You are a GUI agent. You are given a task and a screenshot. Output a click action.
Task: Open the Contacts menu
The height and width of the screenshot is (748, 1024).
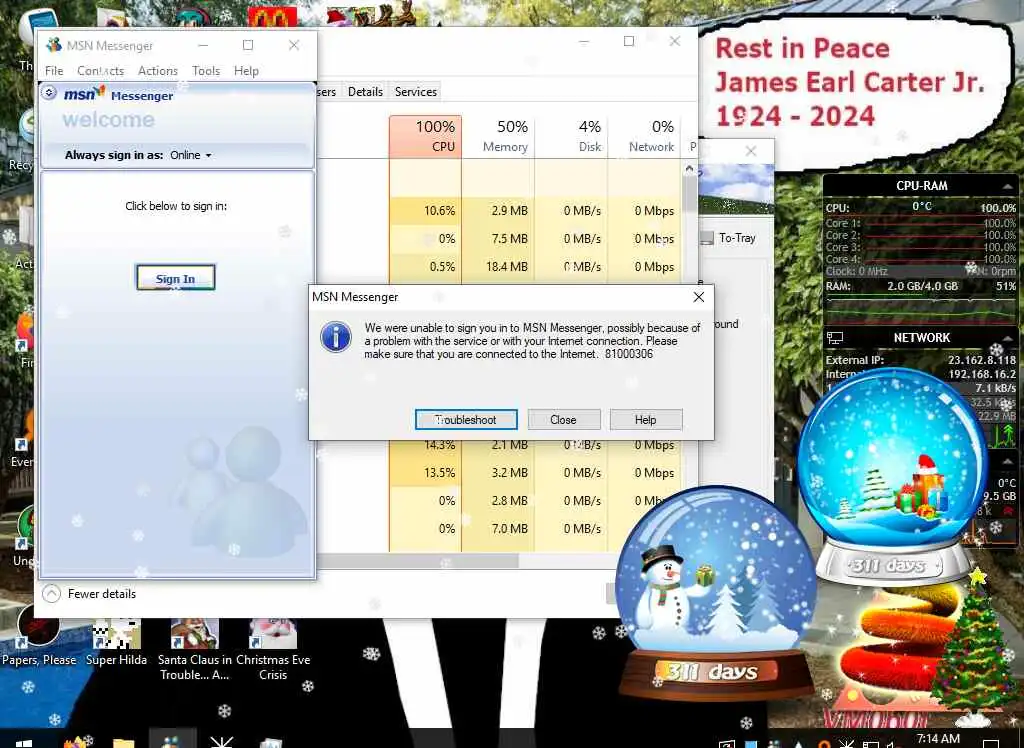point(101,71)
